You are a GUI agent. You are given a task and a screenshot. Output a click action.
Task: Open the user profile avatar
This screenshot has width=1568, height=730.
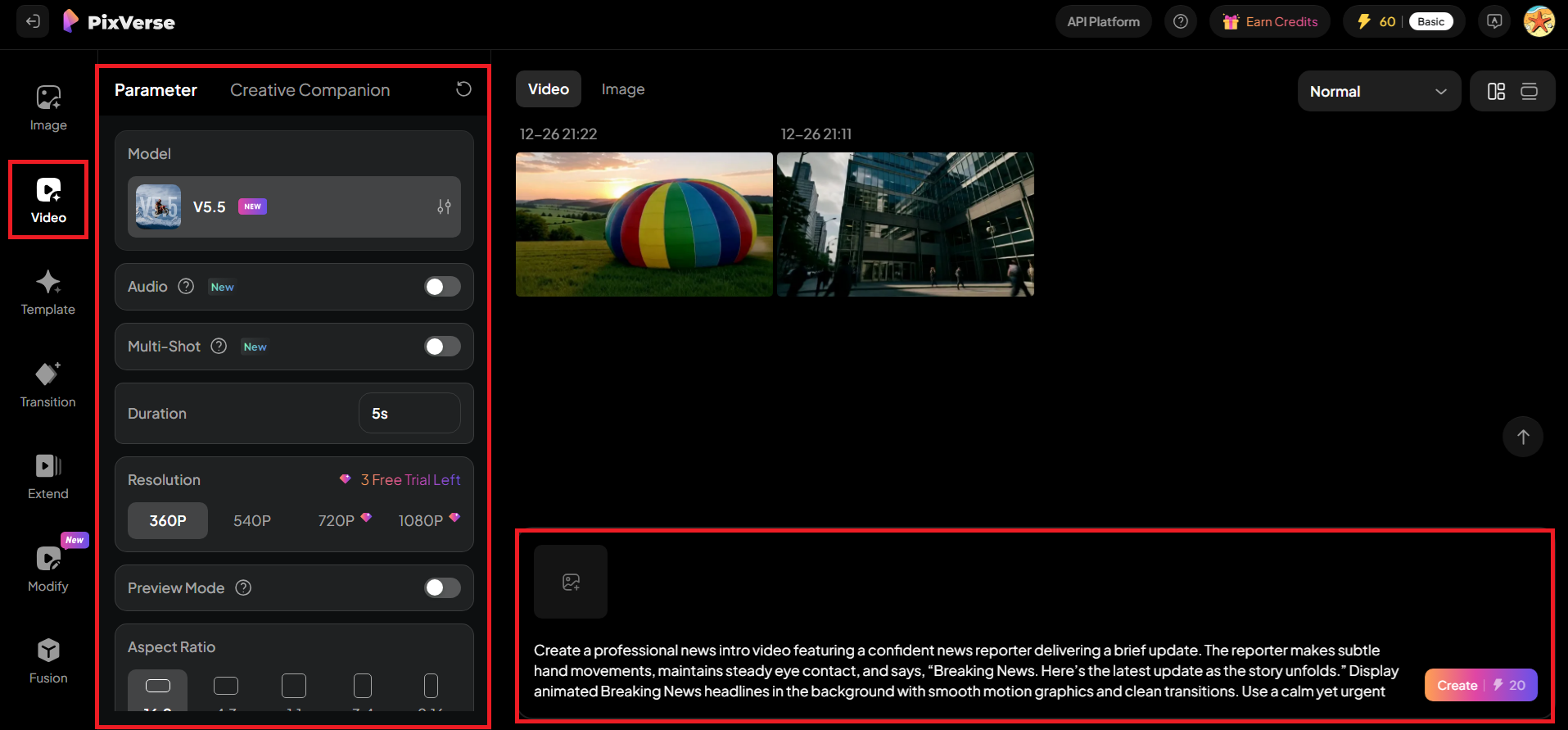tap(1539, 21)
